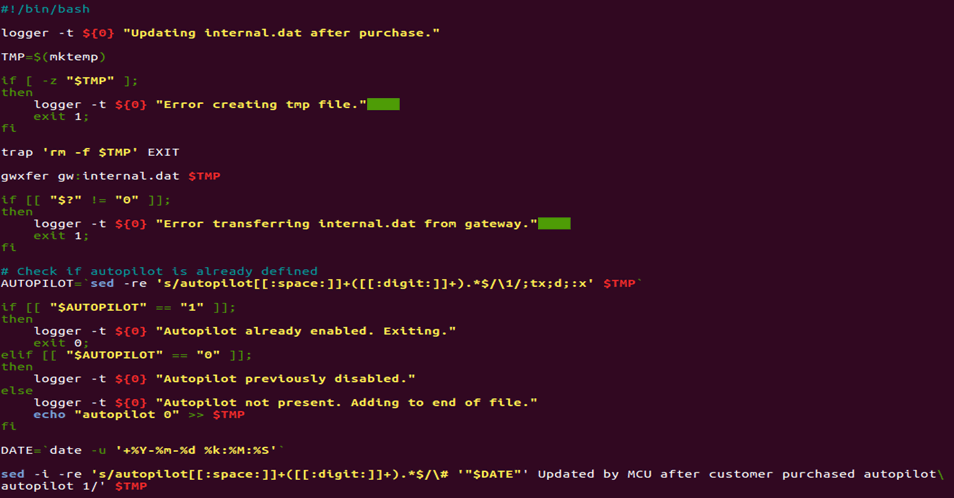The width and height of the screenshot is (954, 498).
Task: Click the gwxfer command word
Action: (x=25, y=176)
